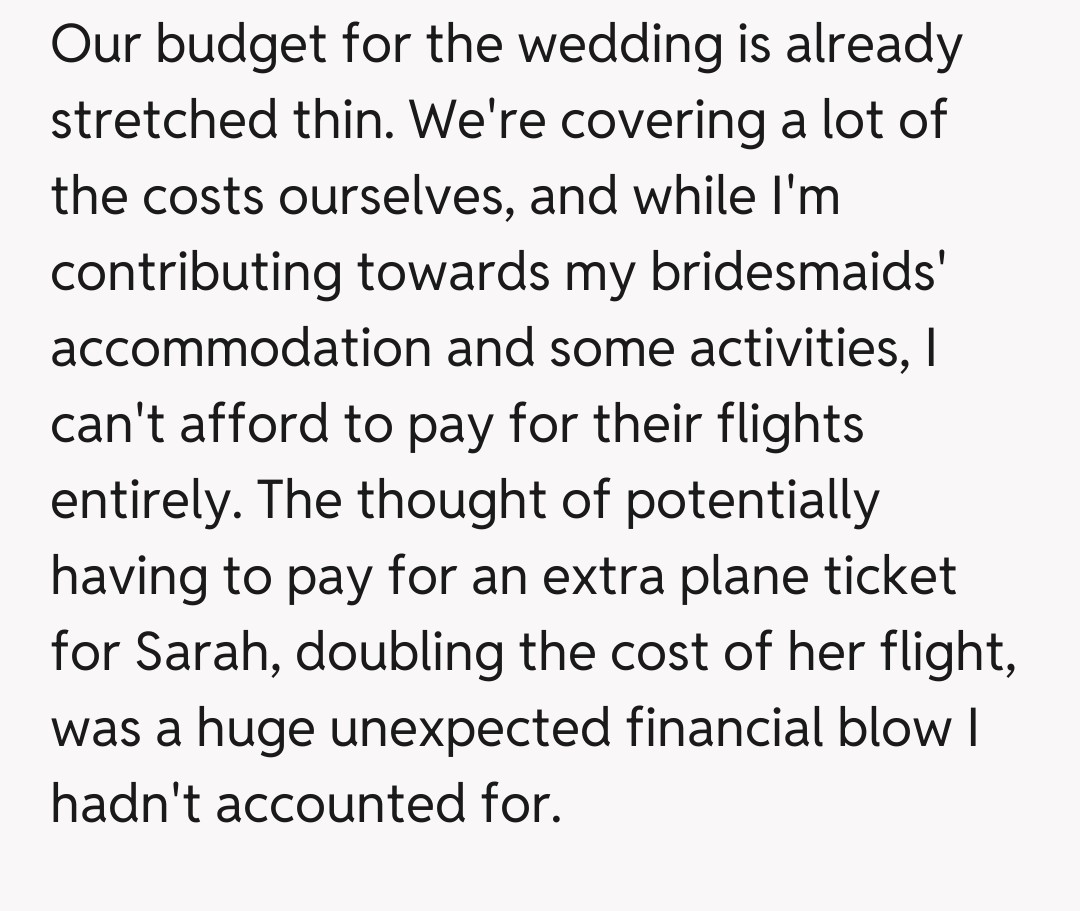Place cursor on the word "unexpected"
Screen dimensions: 1080x911
469,730
